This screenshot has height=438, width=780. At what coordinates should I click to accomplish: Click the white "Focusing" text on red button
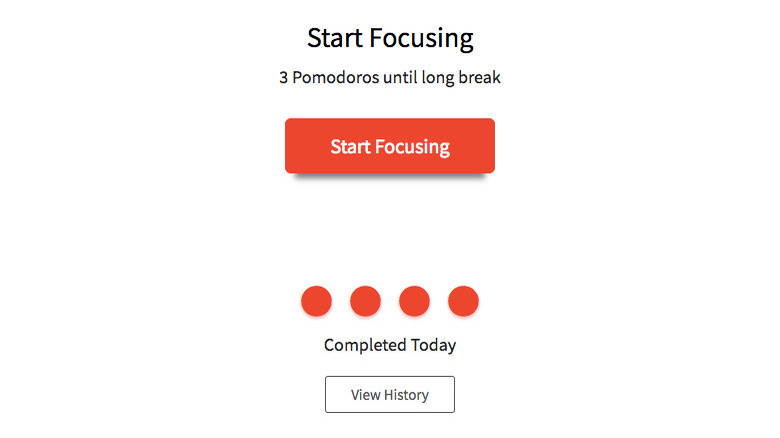click(412, 147)
